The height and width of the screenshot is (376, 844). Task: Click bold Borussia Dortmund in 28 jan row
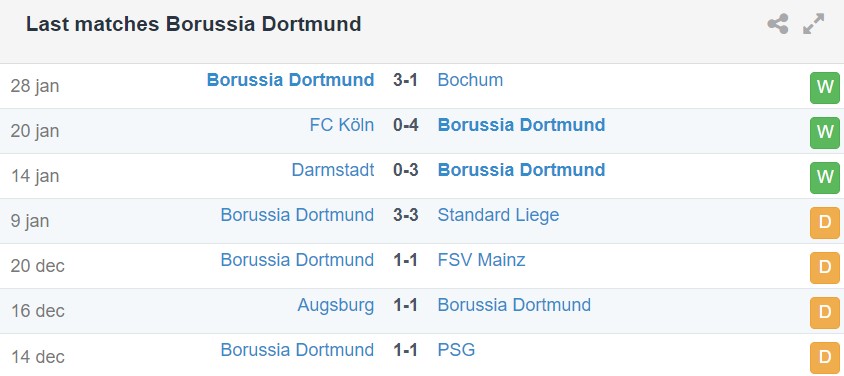point(291,80)
